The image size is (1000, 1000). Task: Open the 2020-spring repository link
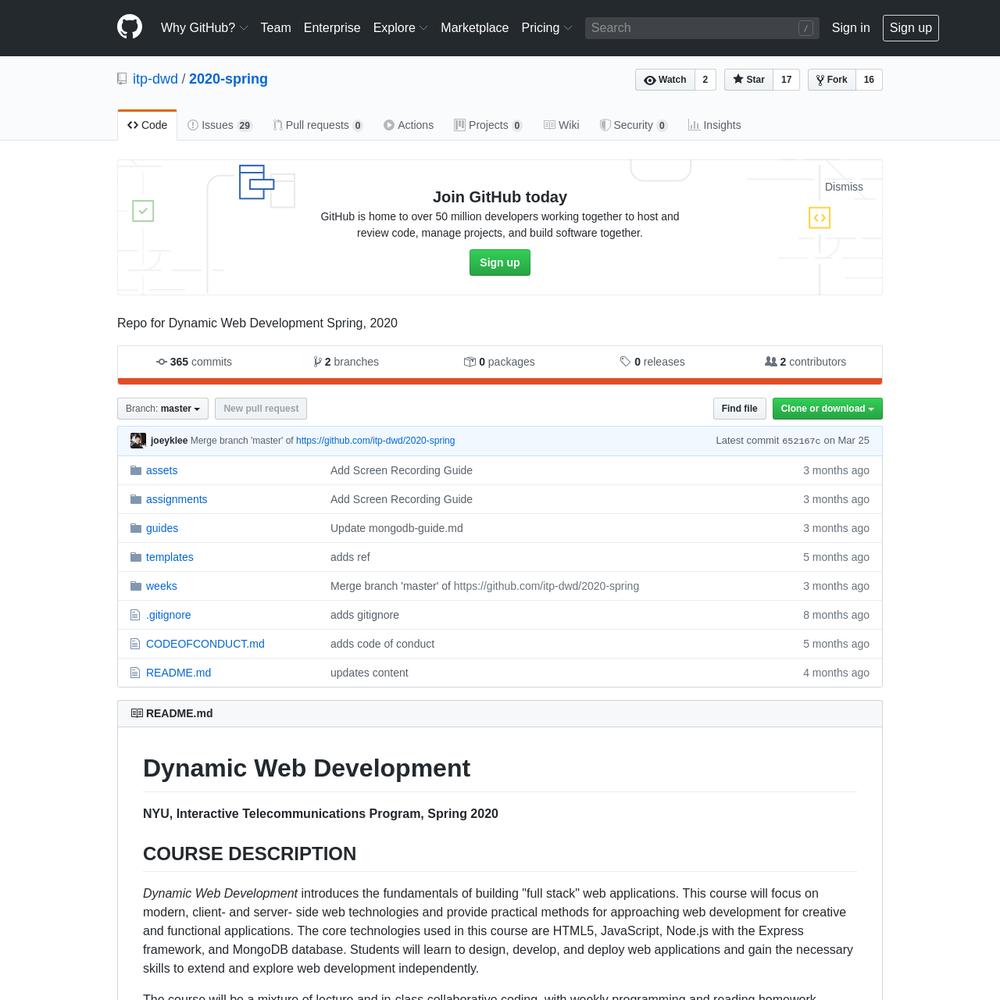[x=228, y=79]
